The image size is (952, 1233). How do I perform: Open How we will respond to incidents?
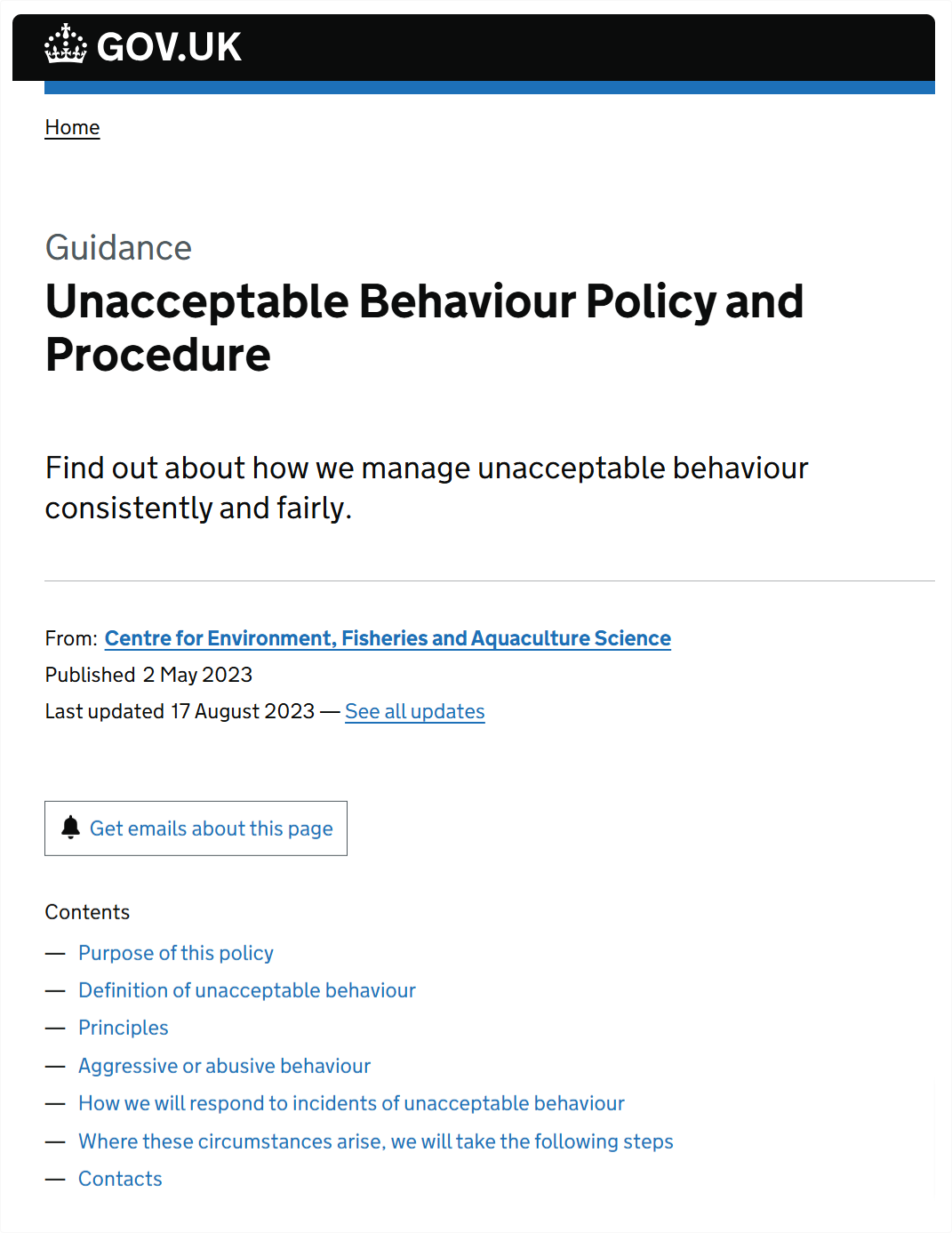(351, 1103)
